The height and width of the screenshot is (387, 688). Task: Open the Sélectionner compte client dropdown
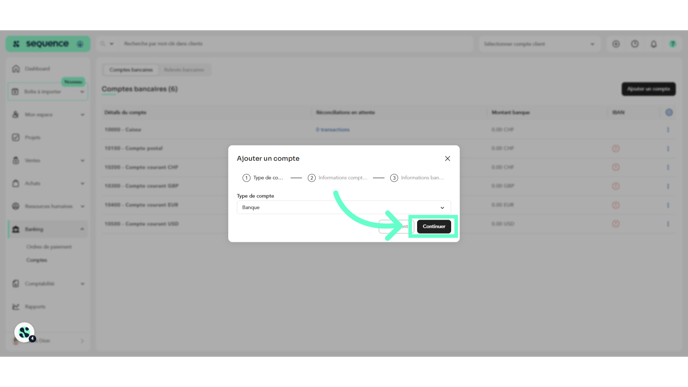tap(539, 44)
